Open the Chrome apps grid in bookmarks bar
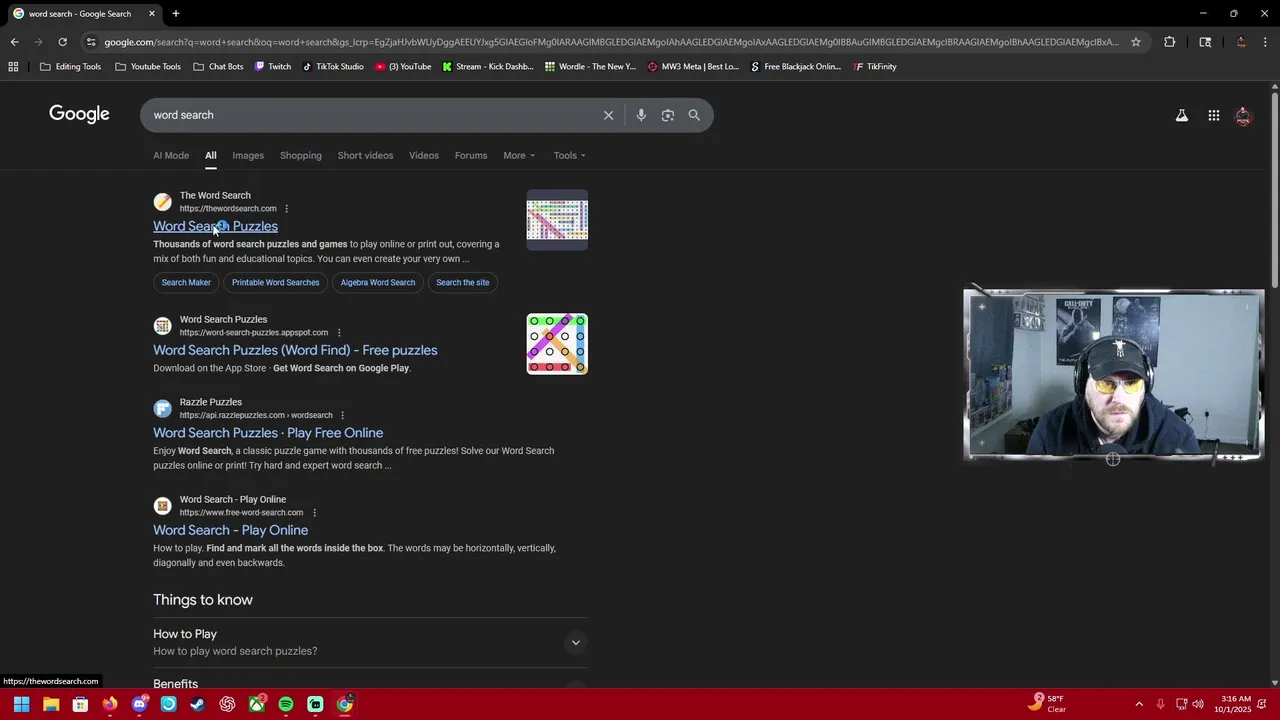 point(13,67)
